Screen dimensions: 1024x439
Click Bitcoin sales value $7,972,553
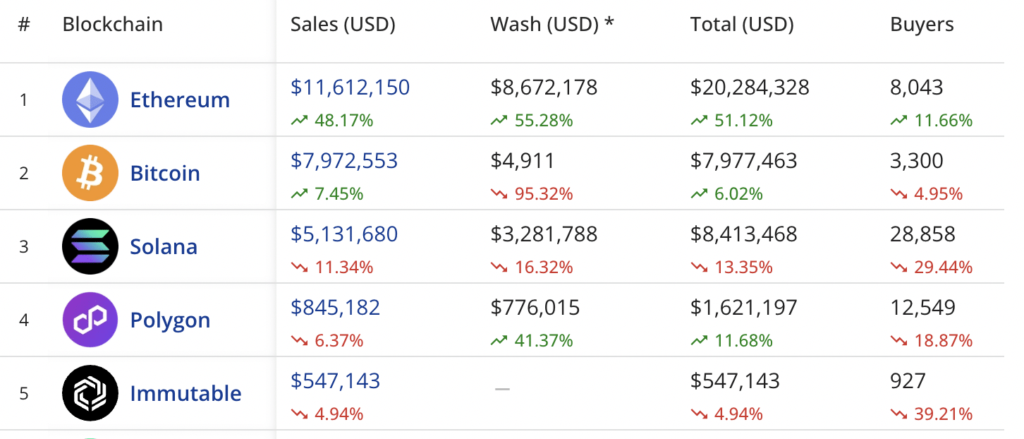tap(344, 160)
